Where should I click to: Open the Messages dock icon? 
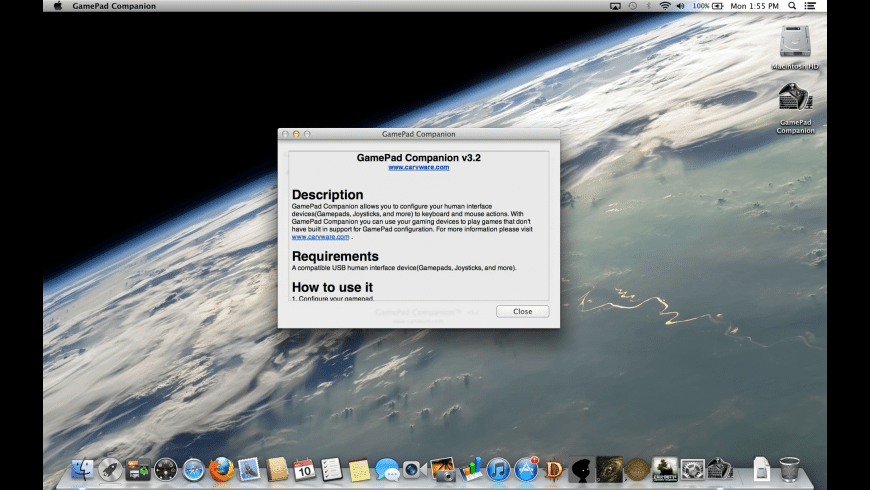(387, 469)
